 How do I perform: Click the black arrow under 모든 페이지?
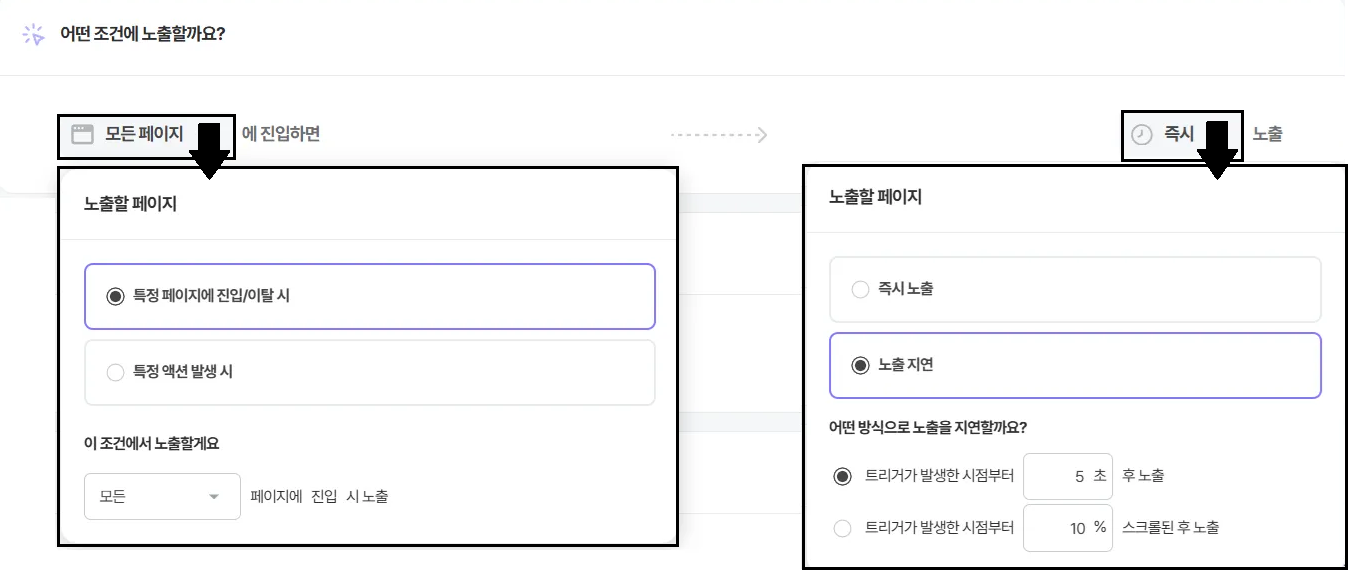pyautogui.click(x=209, y=151)
